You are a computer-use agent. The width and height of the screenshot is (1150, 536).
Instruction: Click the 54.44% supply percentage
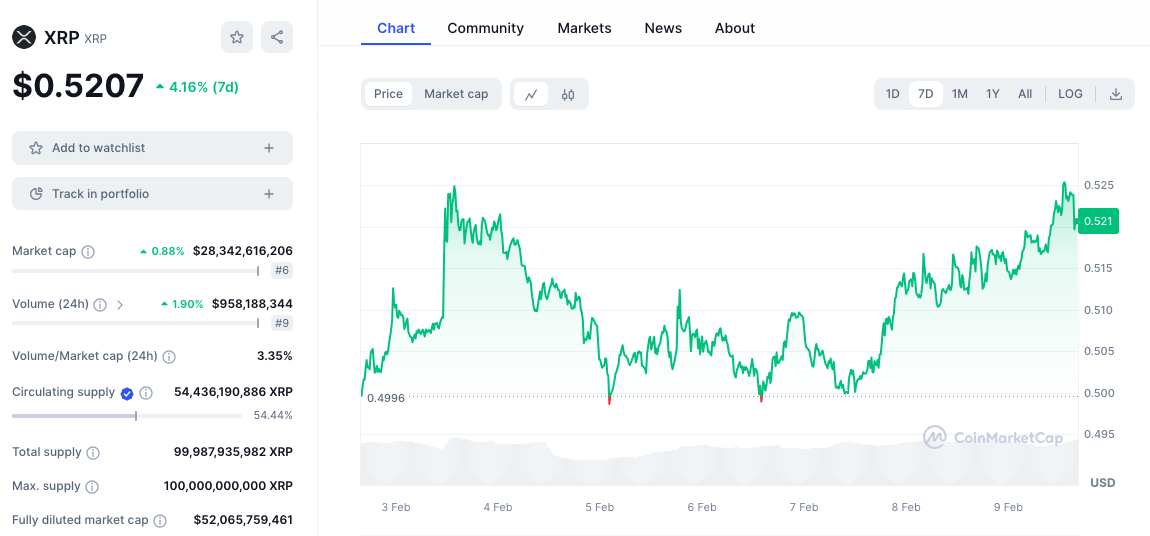click(x=273, y=416)
